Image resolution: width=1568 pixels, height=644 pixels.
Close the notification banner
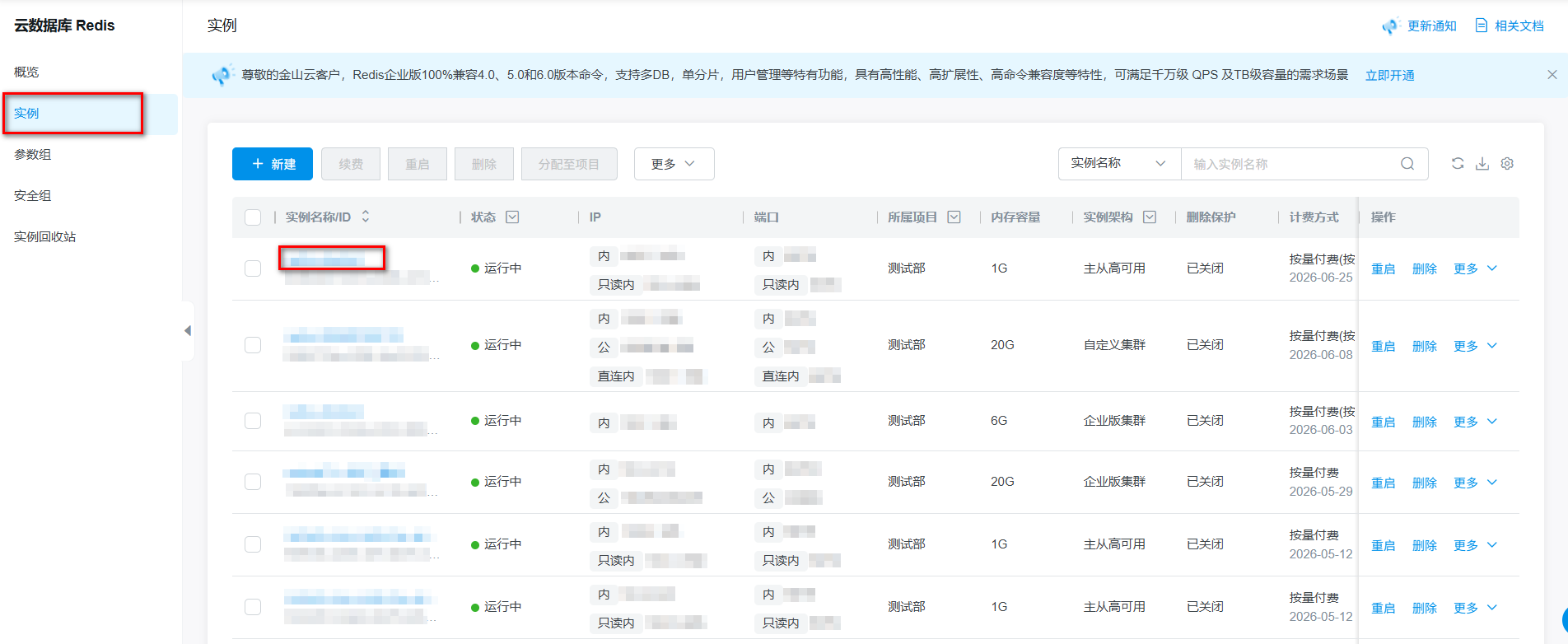[1552, 74]
